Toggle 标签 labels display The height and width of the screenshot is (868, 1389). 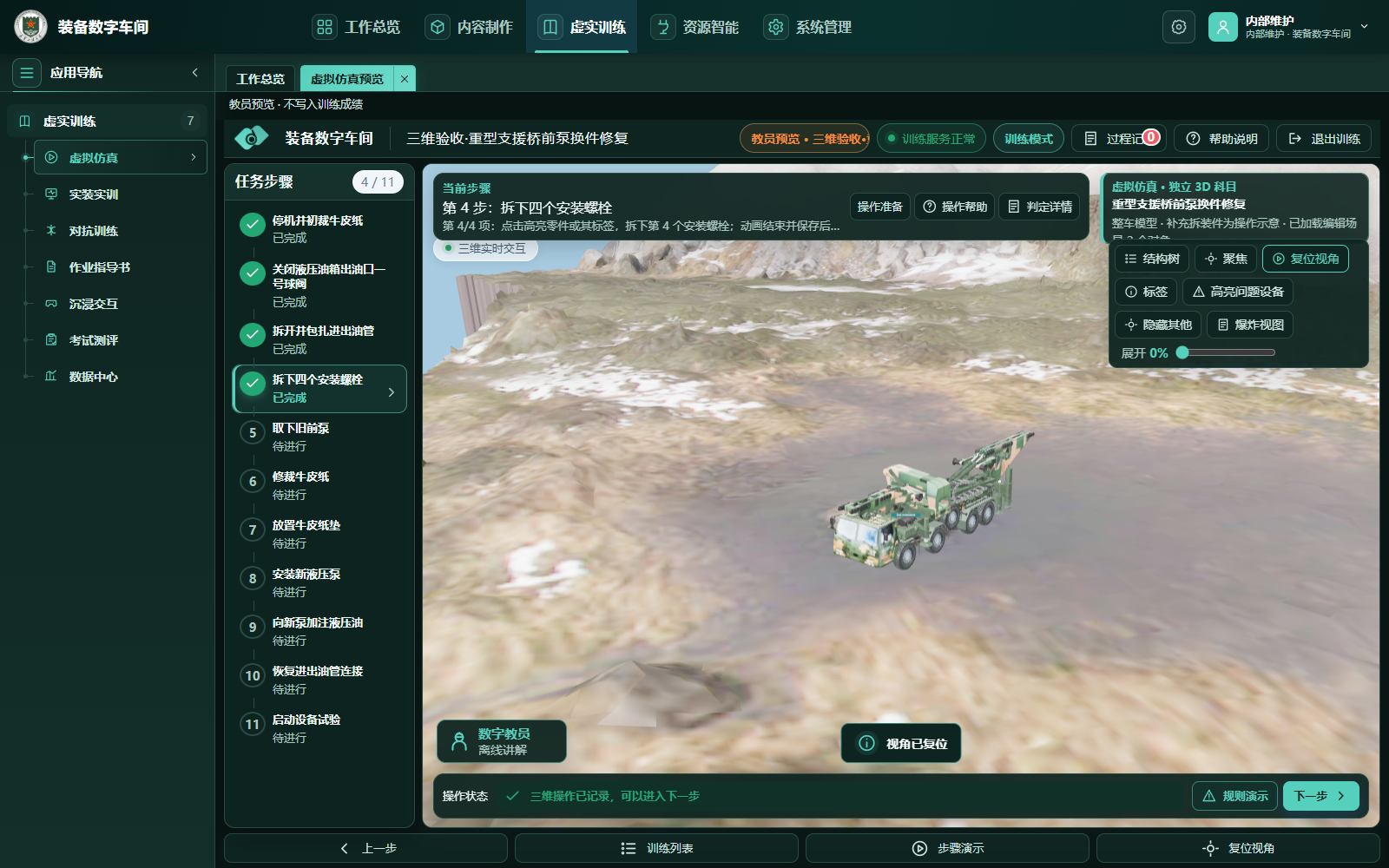[1146, 292]
